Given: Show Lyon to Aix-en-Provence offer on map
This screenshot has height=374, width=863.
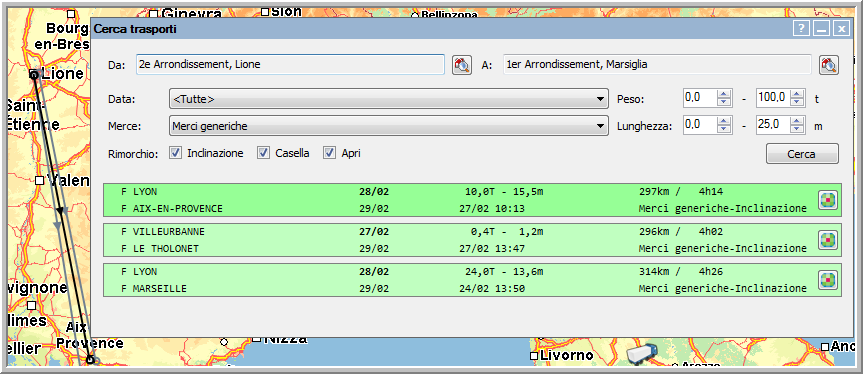Looking at the screenshot, I should tap(828, 200).
